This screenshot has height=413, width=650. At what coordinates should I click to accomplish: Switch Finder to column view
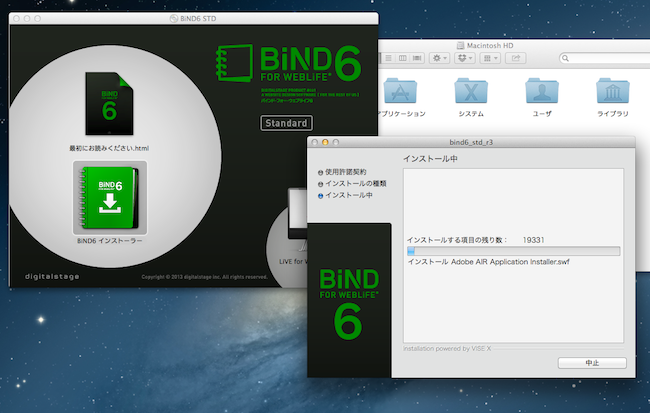(403, 58)
